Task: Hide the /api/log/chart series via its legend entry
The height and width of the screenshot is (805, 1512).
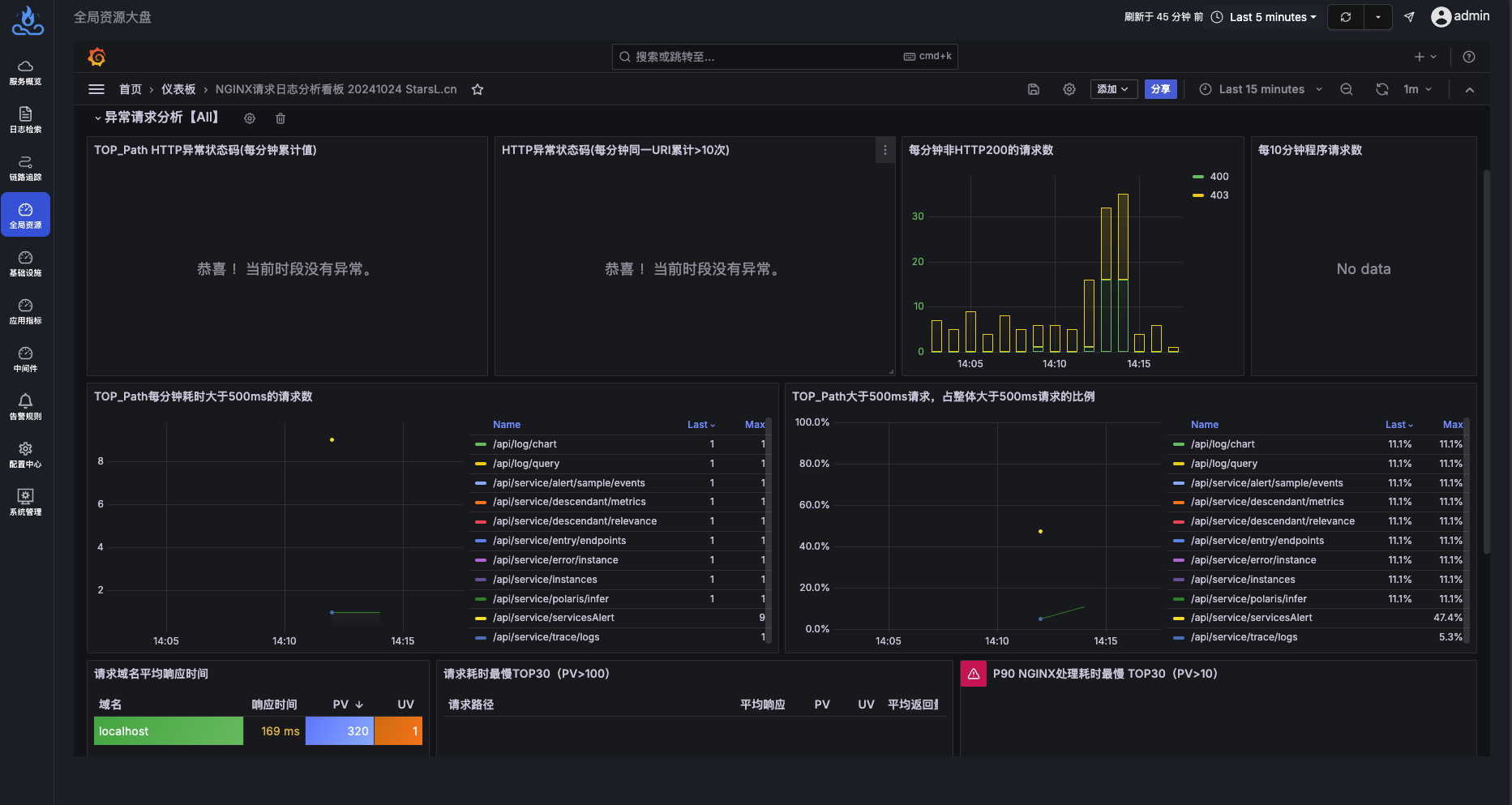Action: 525,443
